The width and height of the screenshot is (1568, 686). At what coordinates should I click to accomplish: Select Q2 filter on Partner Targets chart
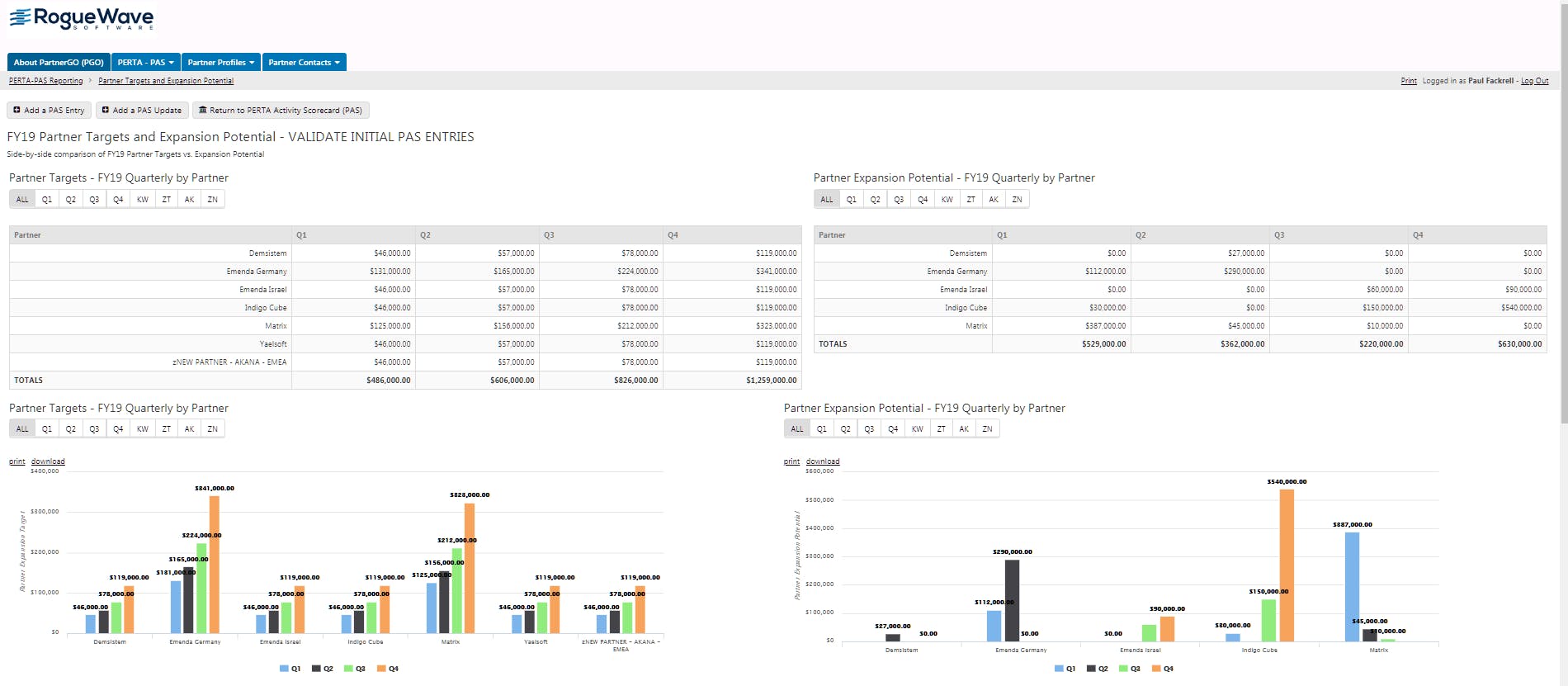[71, 428]
